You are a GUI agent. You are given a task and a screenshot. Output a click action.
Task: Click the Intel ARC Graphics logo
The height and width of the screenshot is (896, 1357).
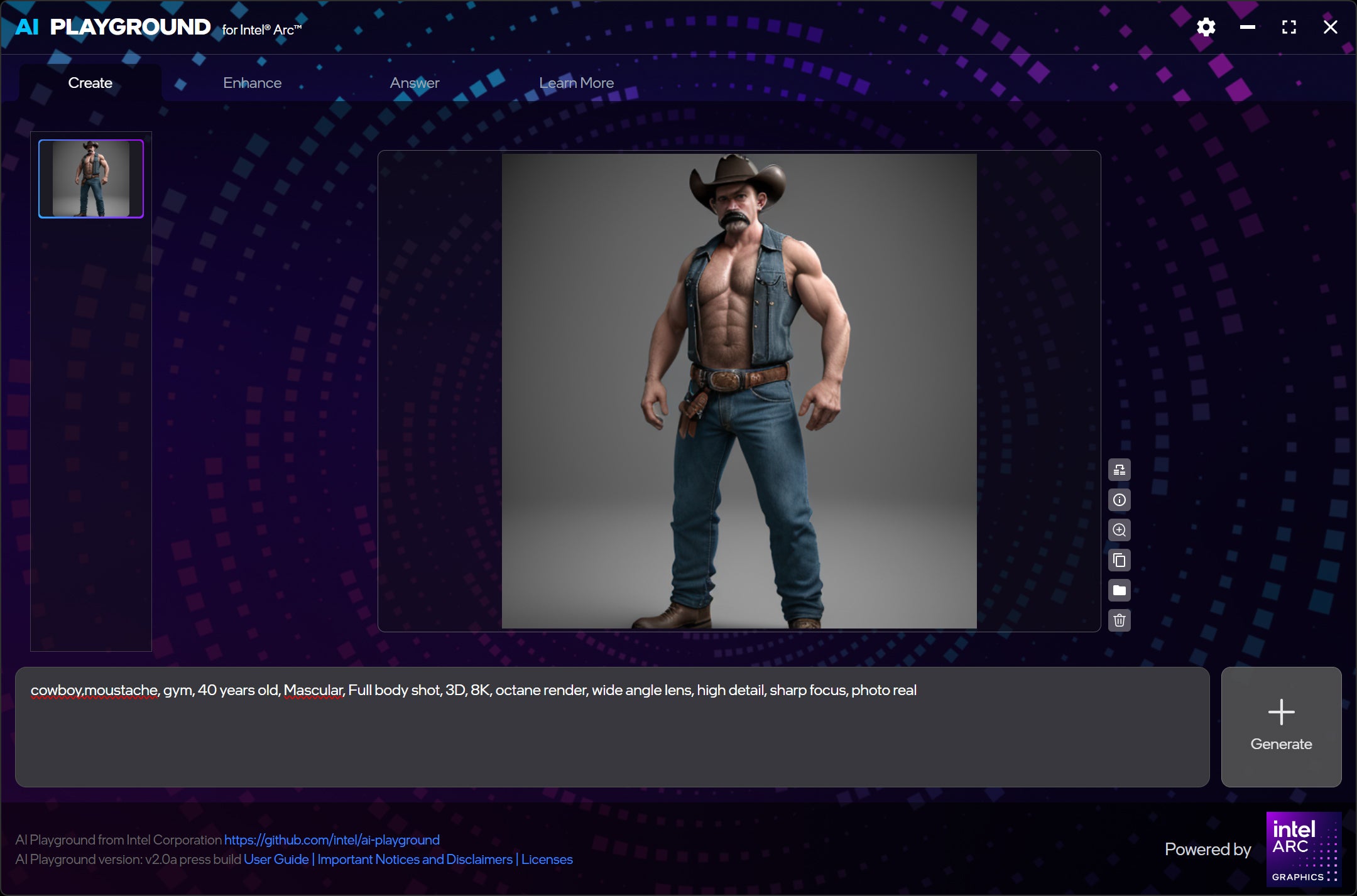pyautogui.click(x=1304, y=849)
